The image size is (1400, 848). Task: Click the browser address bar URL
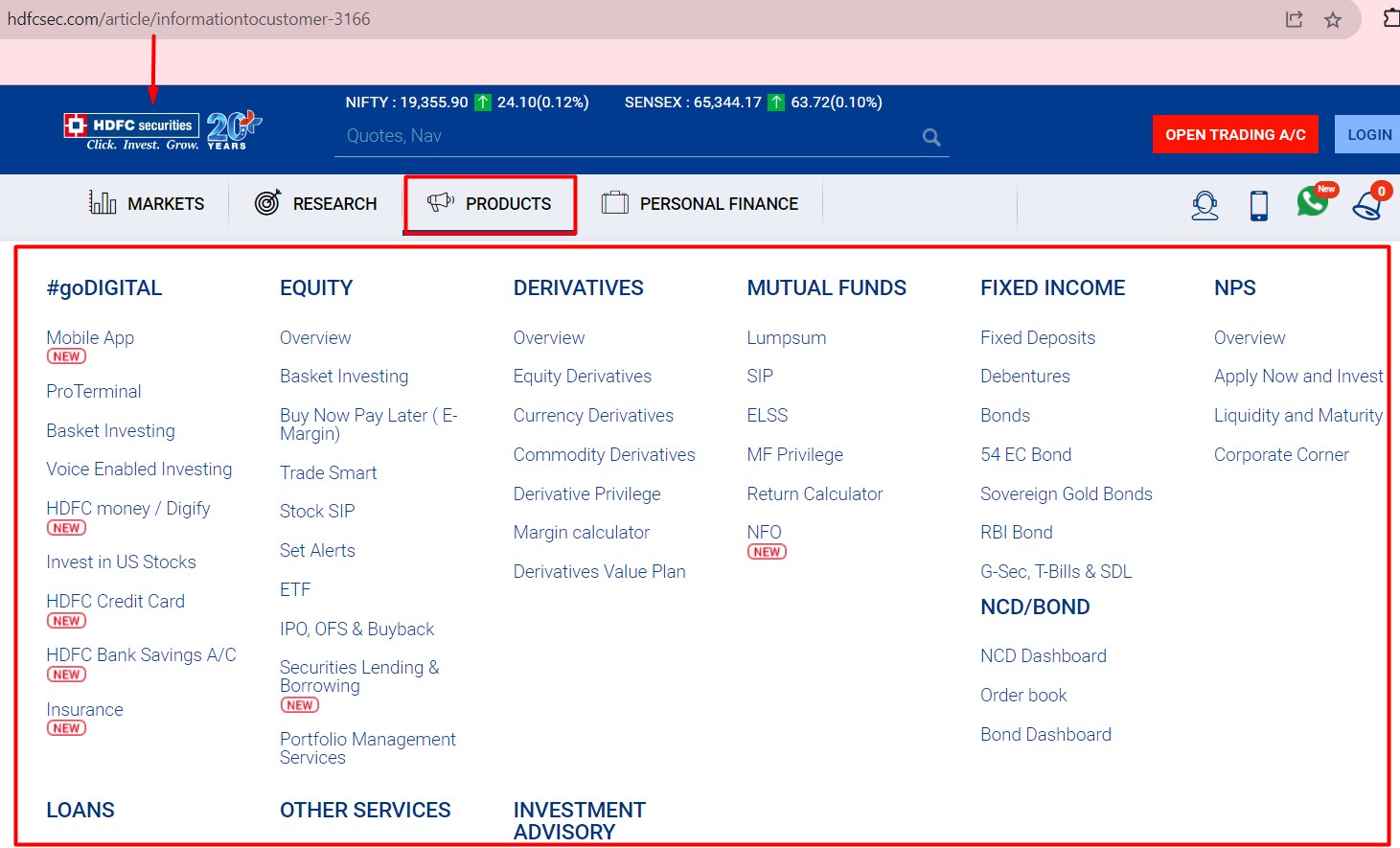tap(189, 19)
